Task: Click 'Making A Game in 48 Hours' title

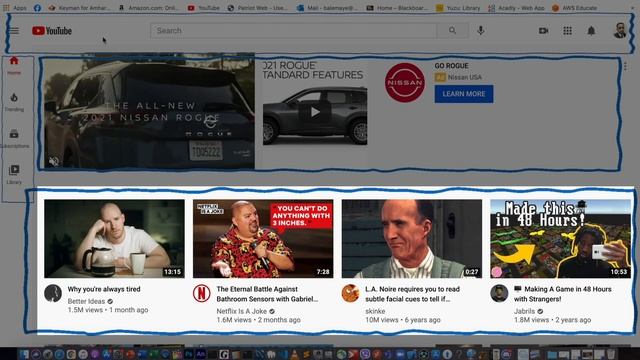Action: coord(563,294)
